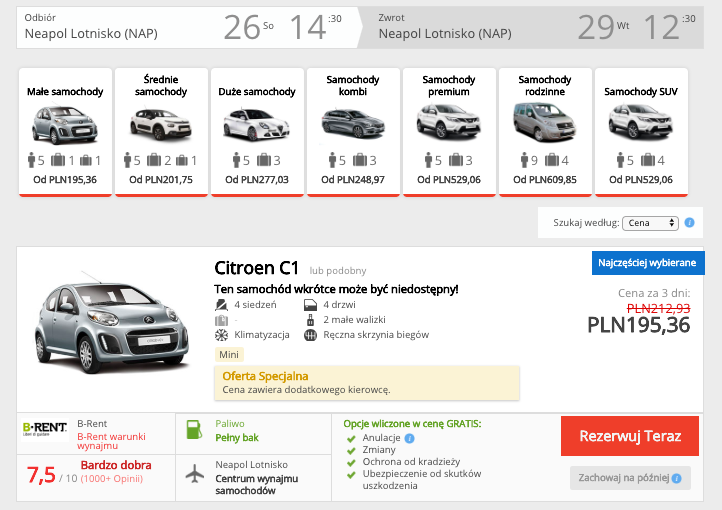
Task: Click the person icon in Małe samochody card
Action: (31, 160)
